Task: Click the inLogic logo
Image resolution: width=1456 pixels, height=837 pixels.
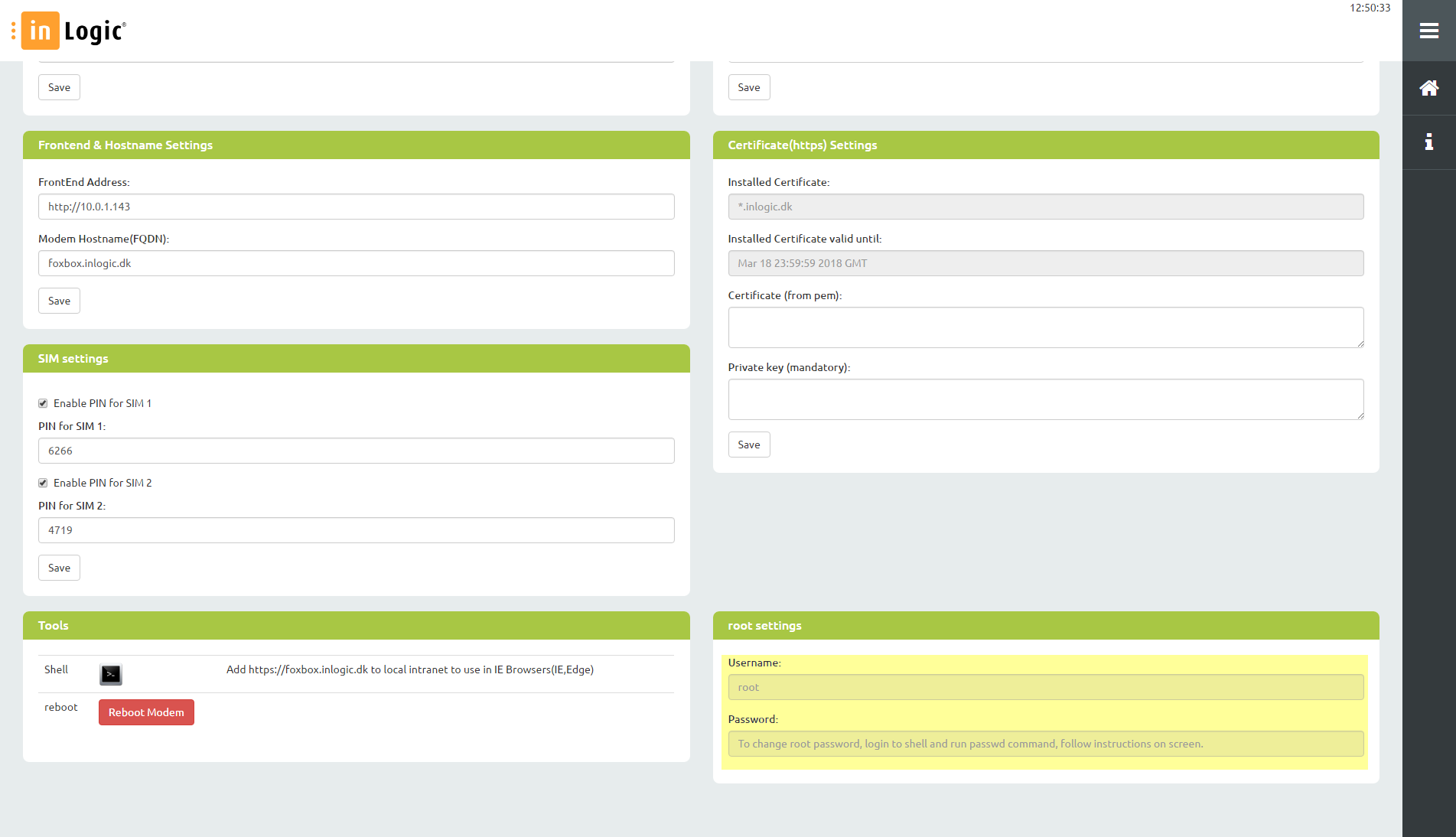Action: click(x=74, y=31)
